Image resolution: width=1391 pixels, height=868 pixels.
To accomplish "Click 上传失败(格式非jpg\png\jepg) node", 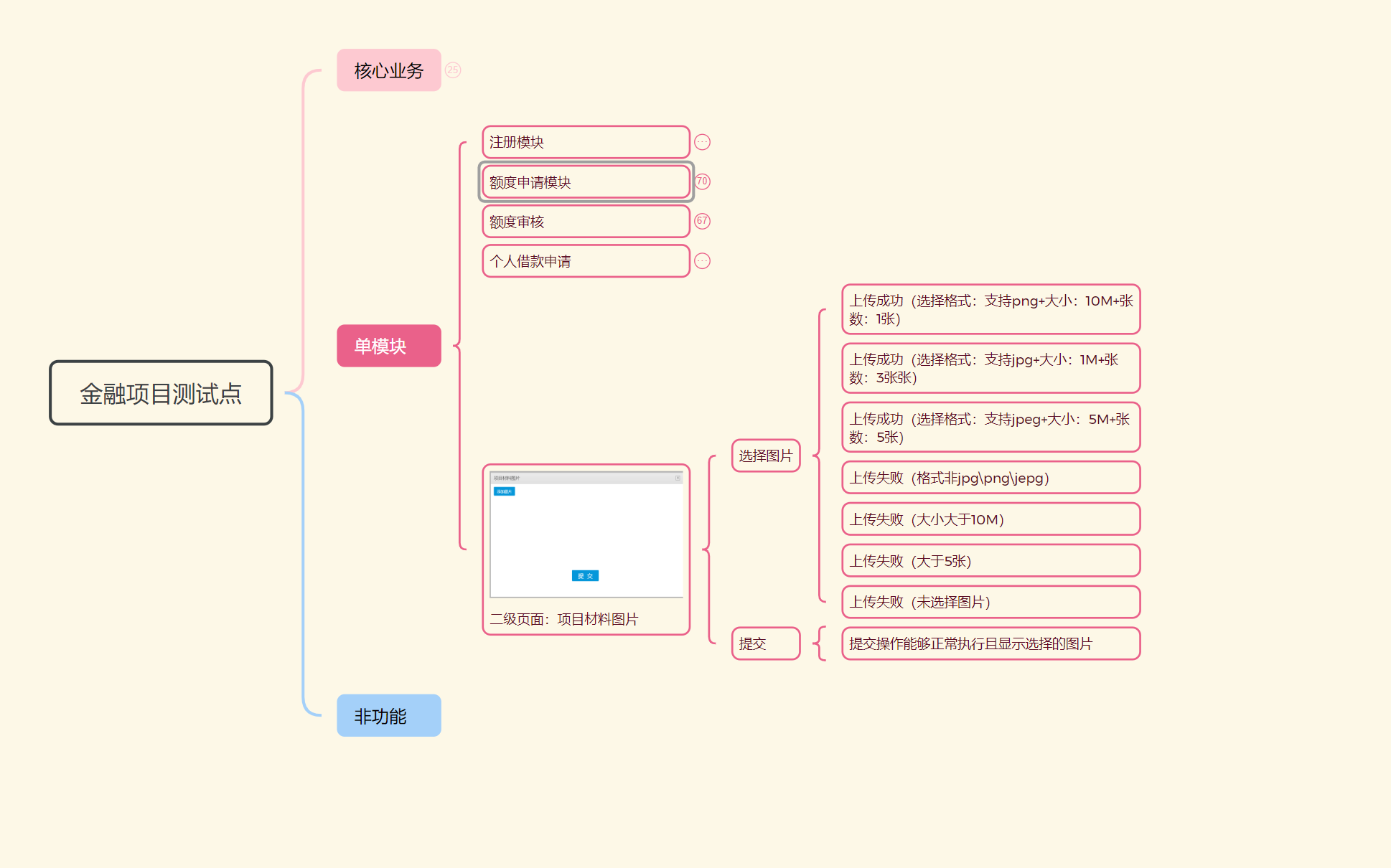I will [990, 478].
